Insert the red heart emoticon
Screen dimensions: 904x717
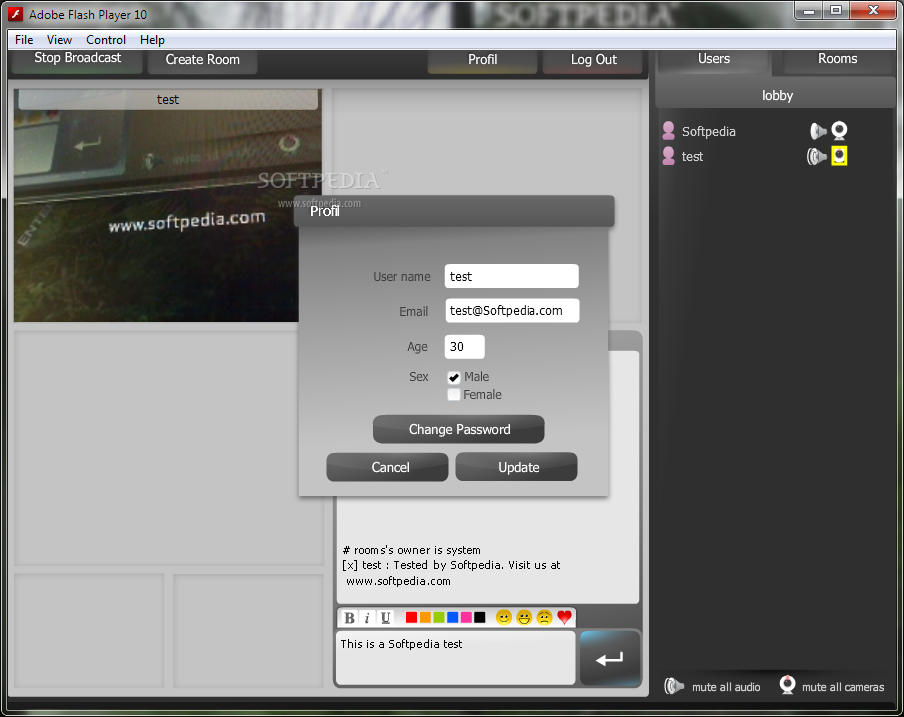pos(564,618)
